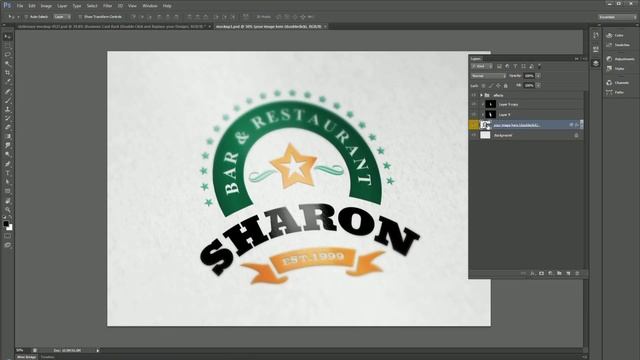Viewport: 640px width, 360px height.
Task: Open the Kind filter dropdown
Action: [x=482, y=66]
